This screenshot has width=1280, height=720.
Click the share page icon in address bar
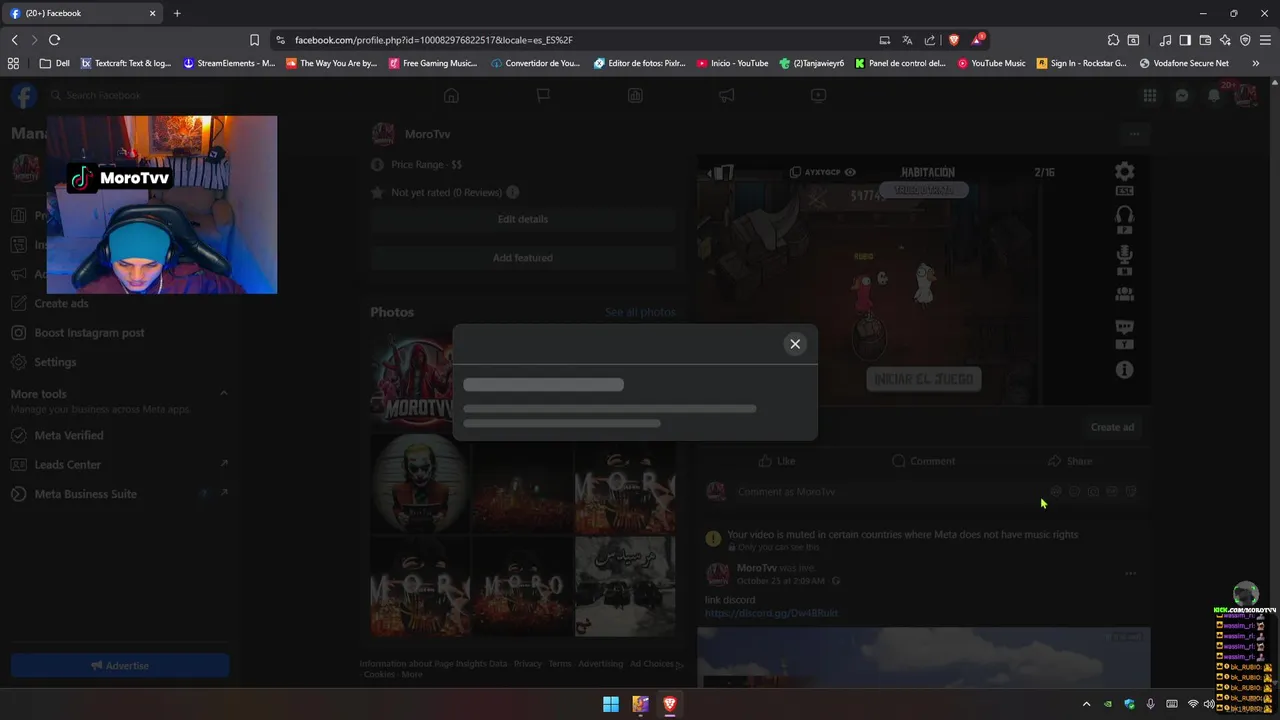pyautogui.click(x=930, y=40)
